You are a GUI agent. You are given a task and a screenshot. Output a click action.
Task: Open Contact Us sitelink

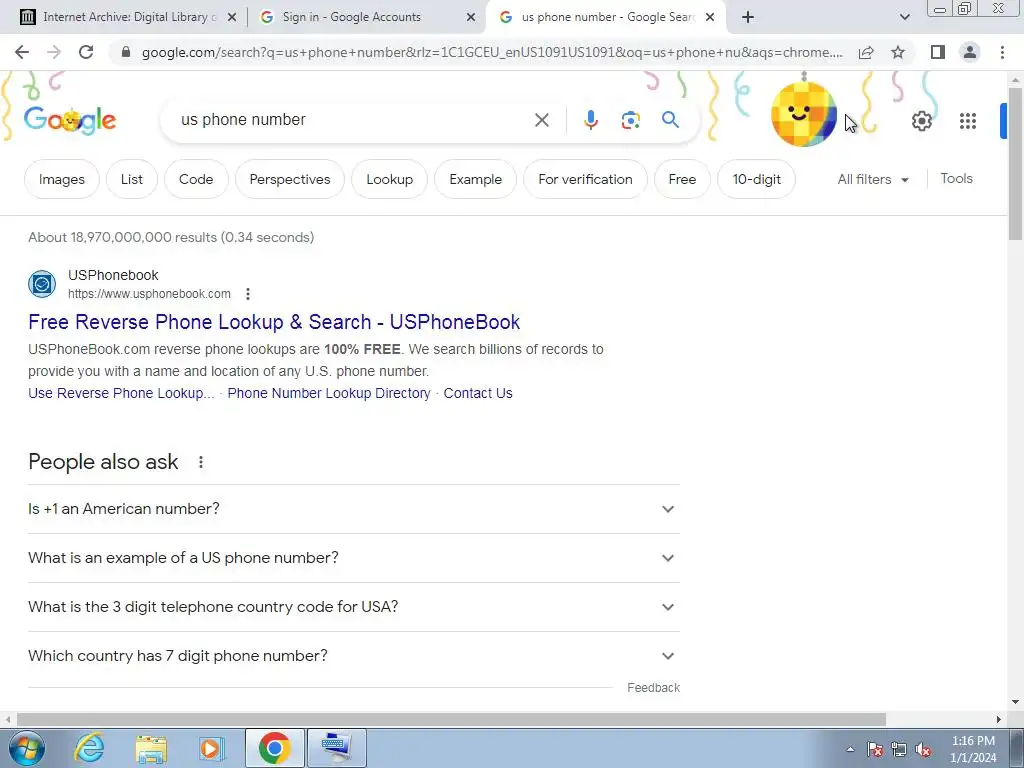coord(478,393)
